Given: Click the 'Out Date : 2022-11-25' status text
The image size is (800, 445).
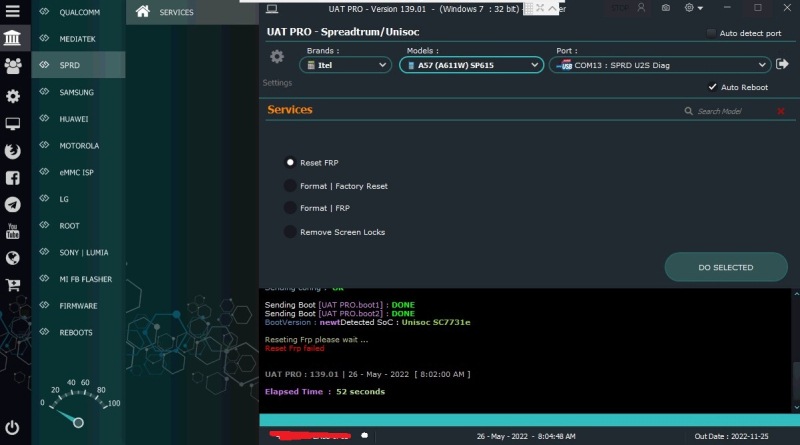Looking at the screenshot, I should point(731,436).
